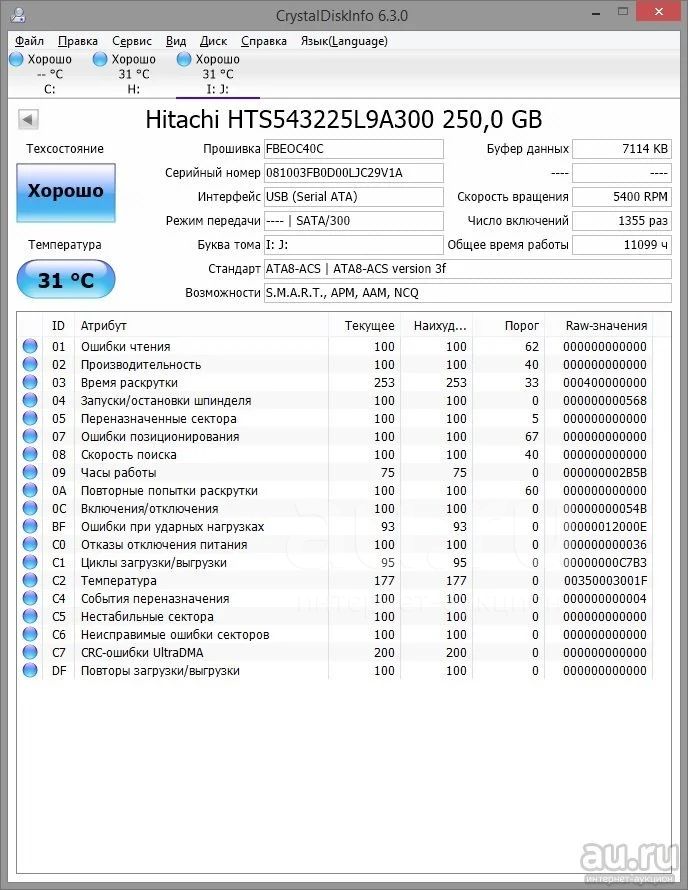Click the Буфер данных 7114 KB field

[622, 149]
